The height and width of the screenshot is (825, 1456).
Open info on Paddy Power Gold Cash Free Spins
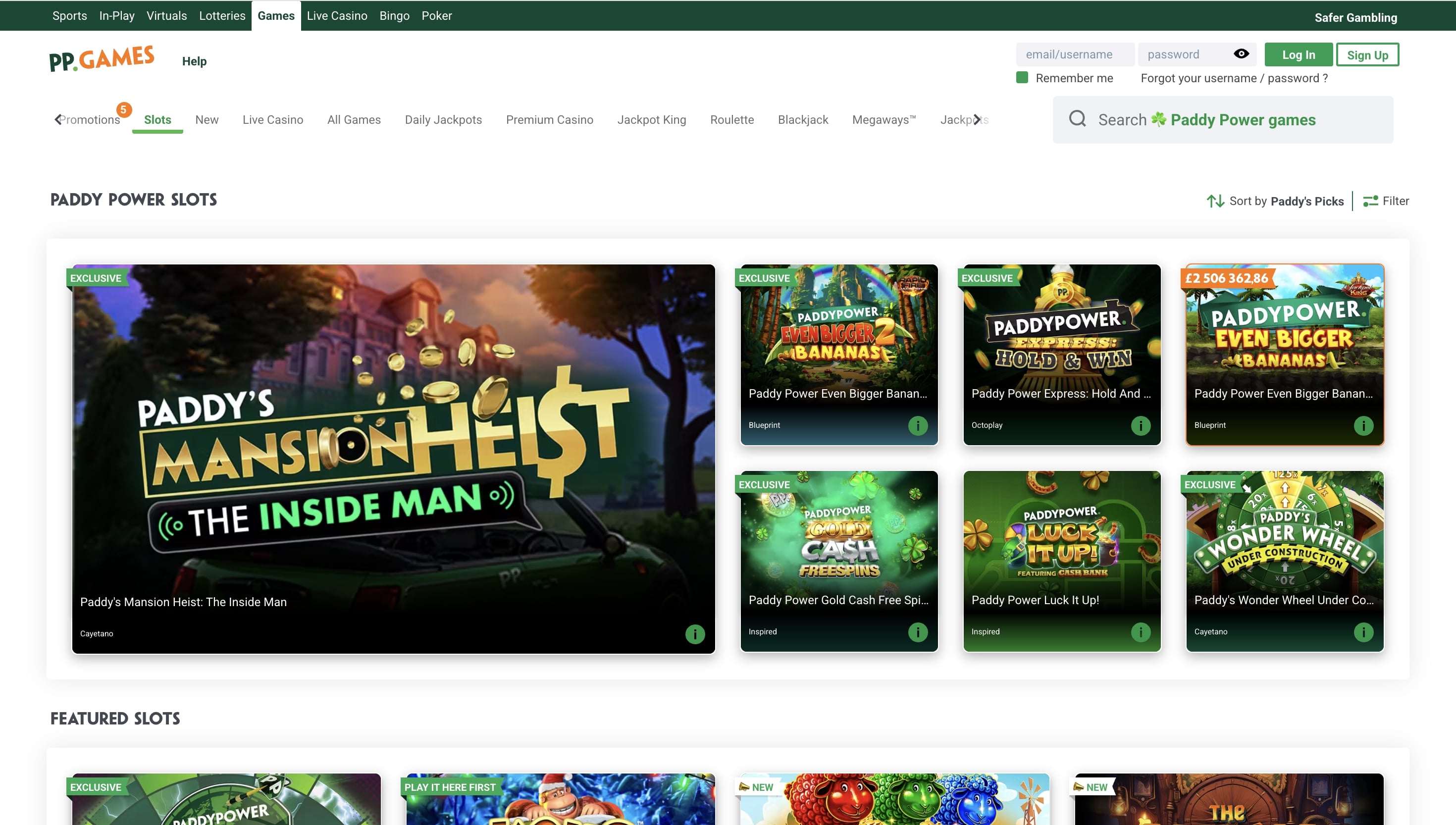pyautogui.click(x=918, y=632)
